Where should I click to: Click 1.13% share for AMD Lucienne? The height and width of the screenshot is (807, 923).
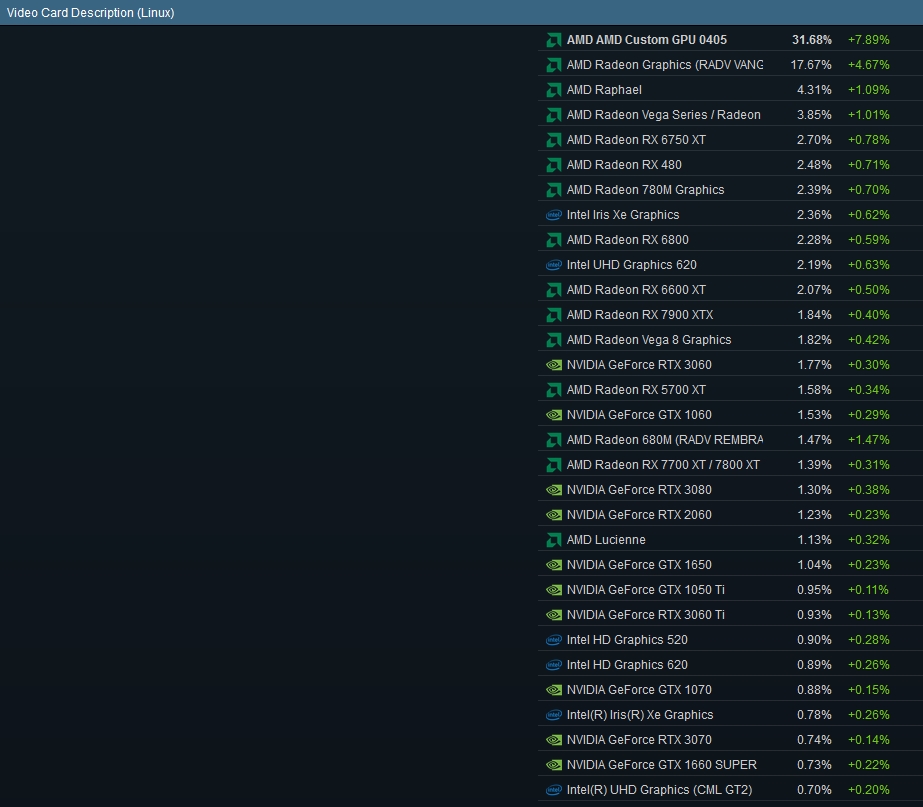click(x=814, y=540)
